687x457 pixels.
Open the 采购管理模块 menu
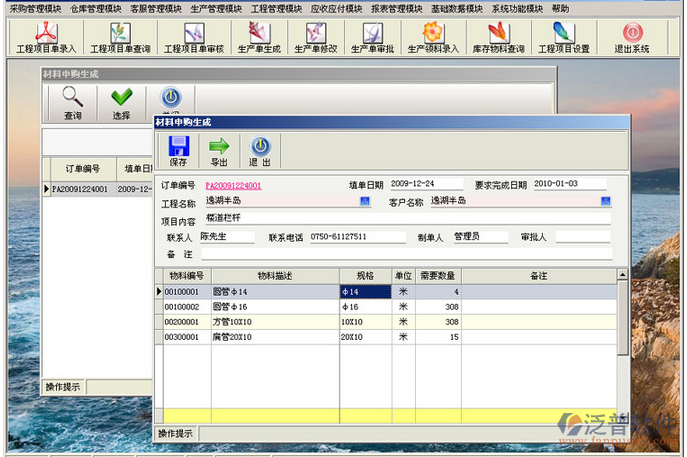pyautogui.click(x=35, y=8)
